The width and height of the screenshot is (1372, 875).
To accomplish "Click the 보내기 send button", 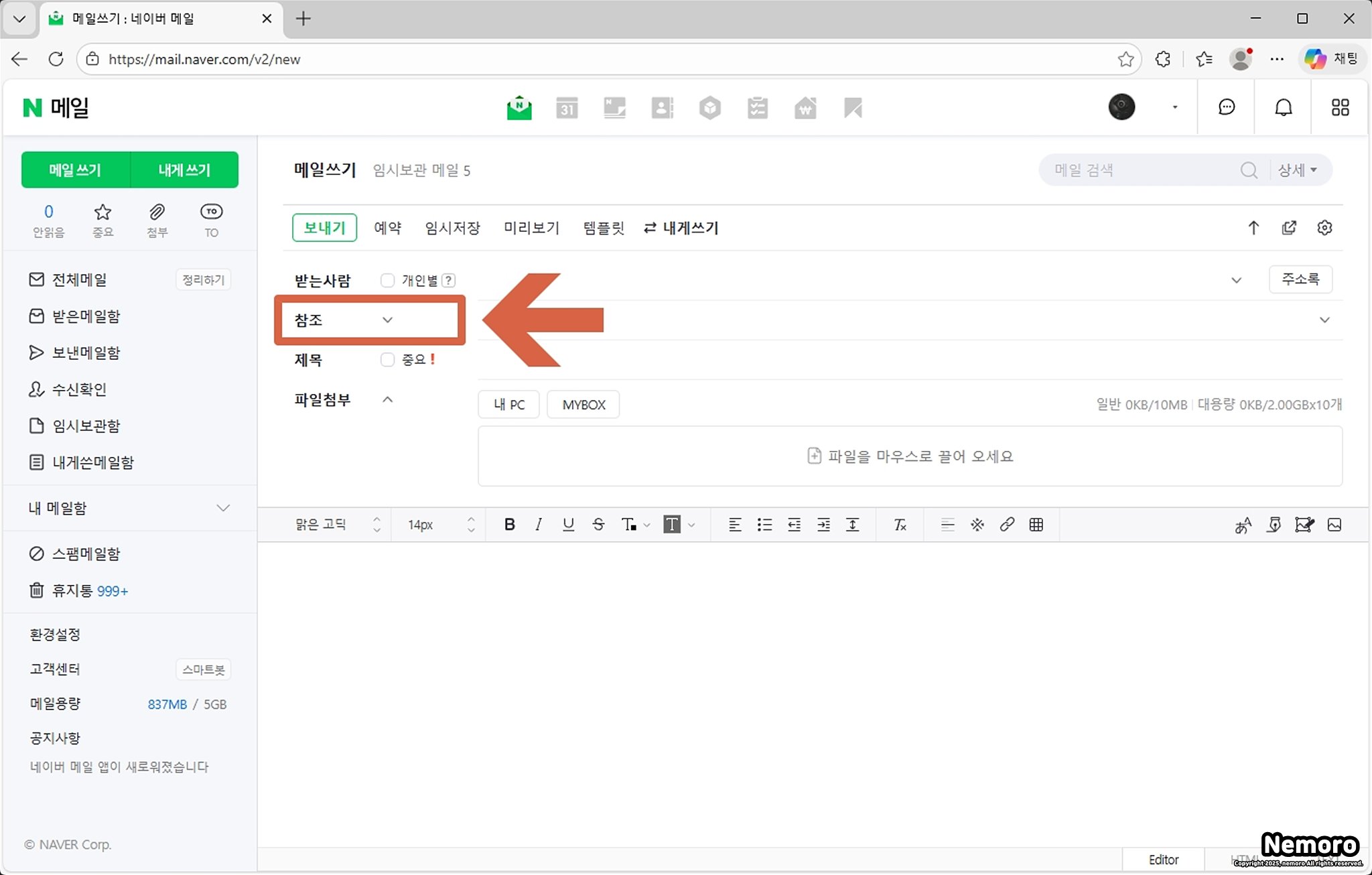I will tap(324, 228).
